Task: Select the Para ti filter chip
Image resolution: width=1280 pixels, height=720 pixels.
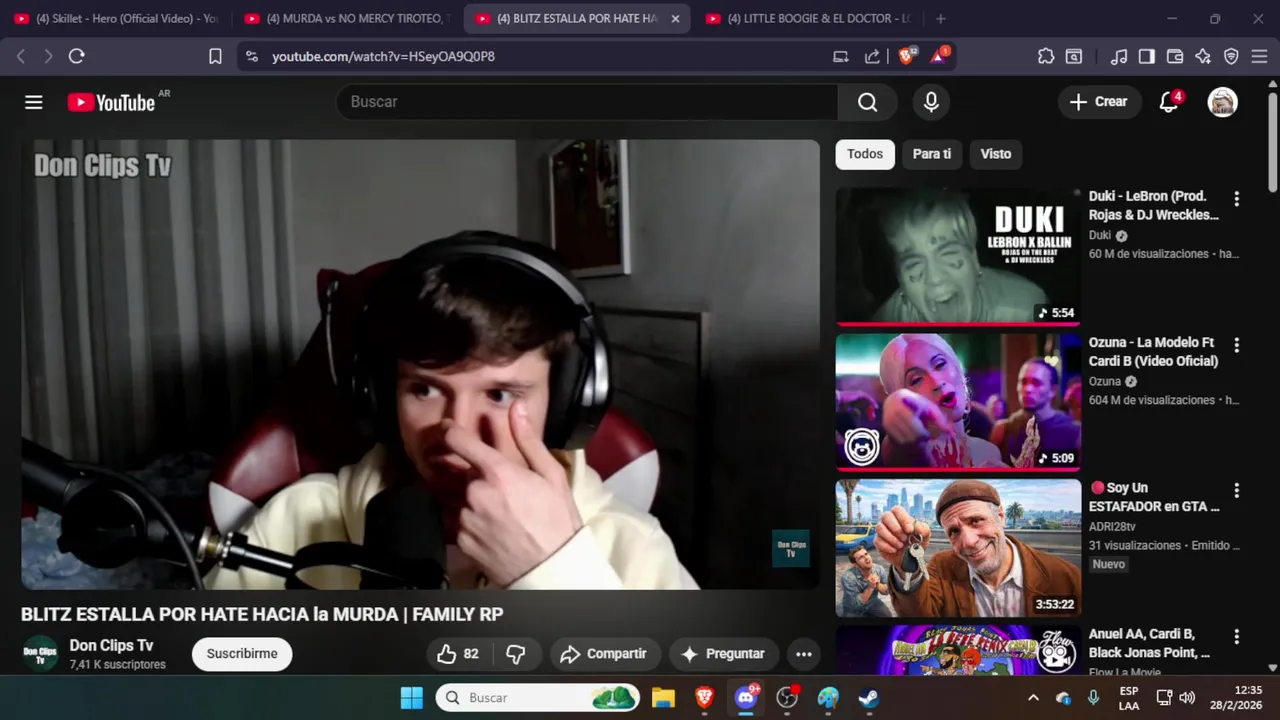Action: 932,154
